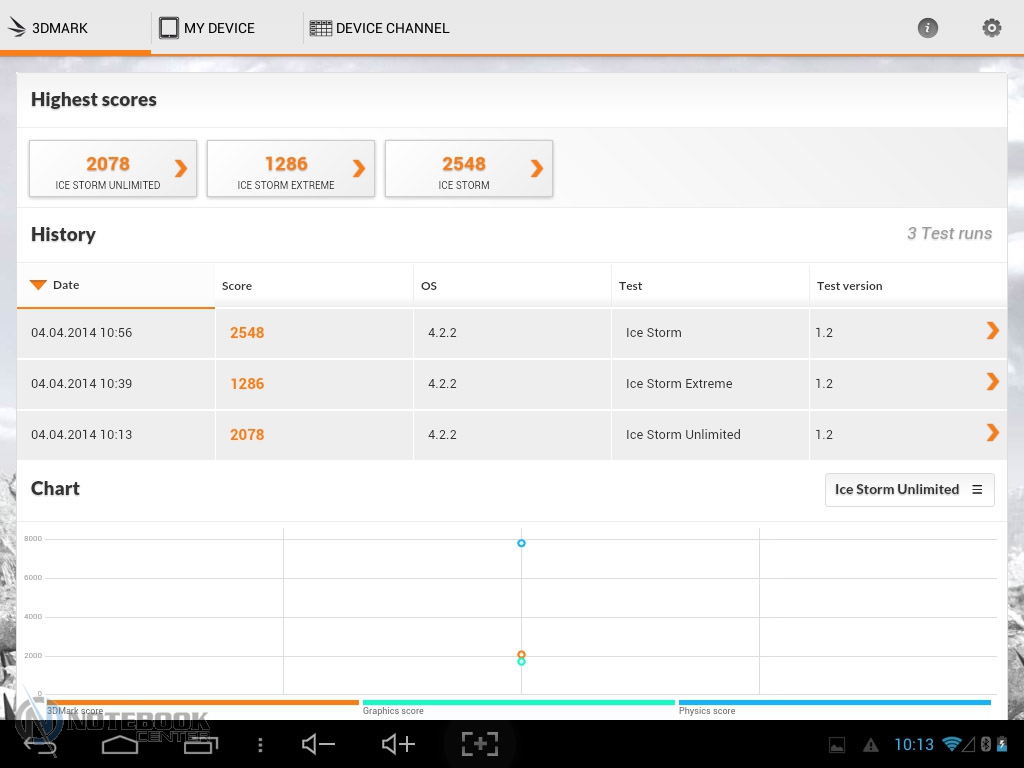
Task: Open the info icon in top bar
Action: tap(928, 28)
